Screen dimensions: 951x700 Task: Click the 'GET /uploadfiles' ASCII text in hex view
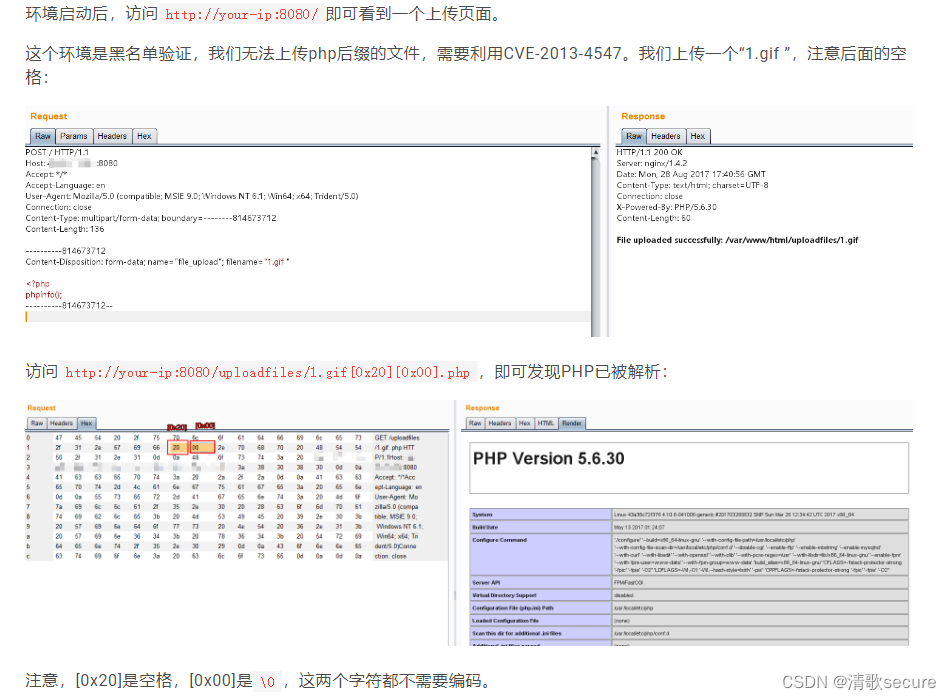point(397,437)
